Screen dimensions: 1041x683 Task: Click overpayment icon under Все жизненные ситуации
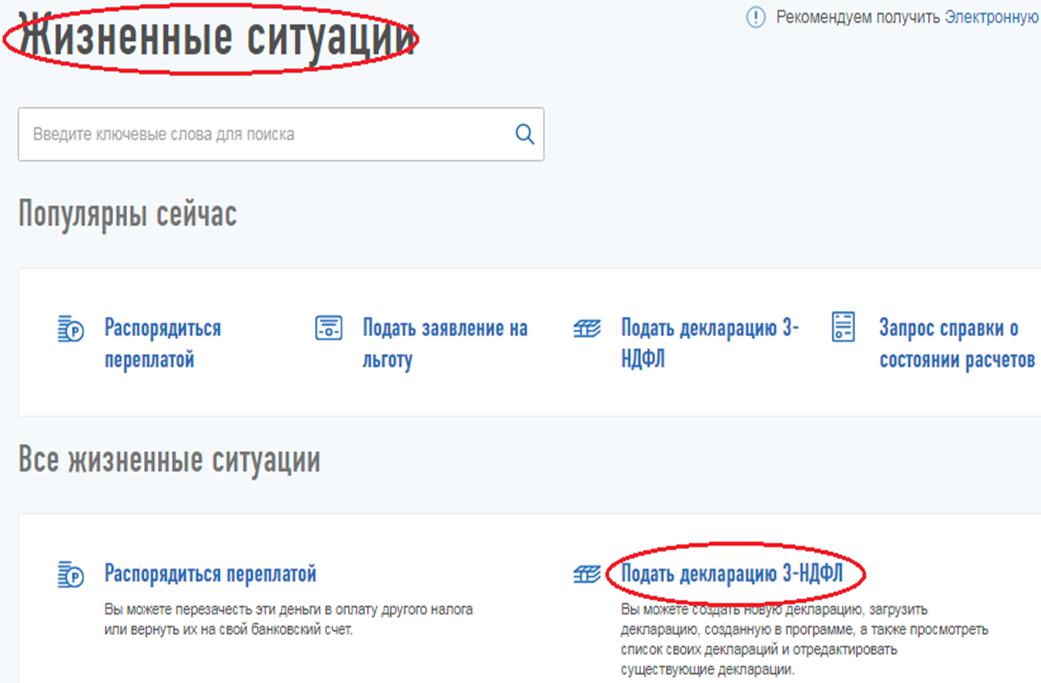pyautogui.click(x=70, y=575)
